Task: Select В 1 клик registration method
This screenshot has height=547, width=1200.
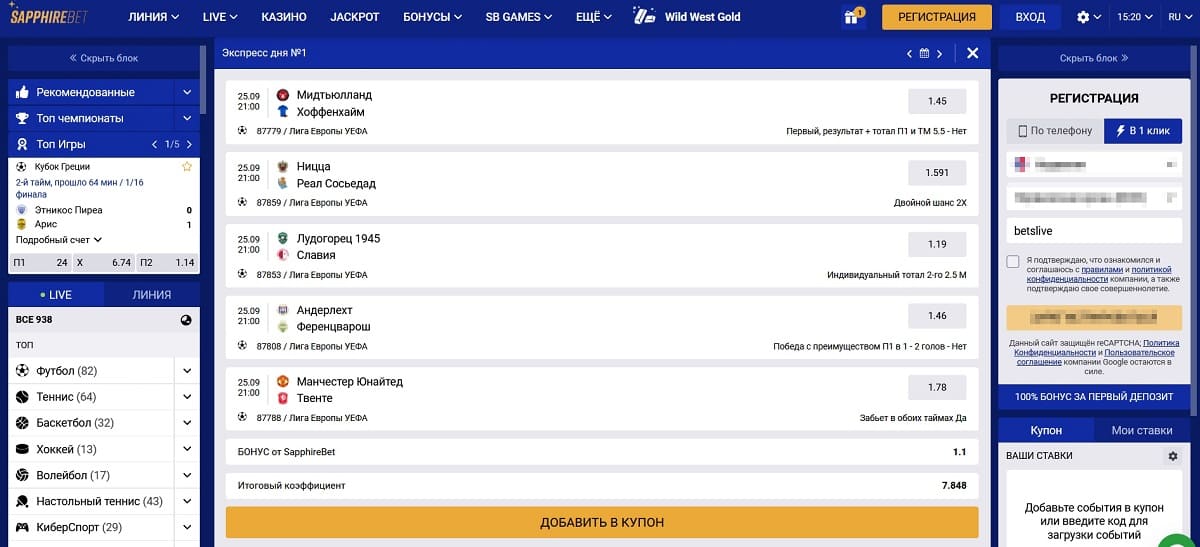Action: pyautogui.click(x=1143, y=131)
